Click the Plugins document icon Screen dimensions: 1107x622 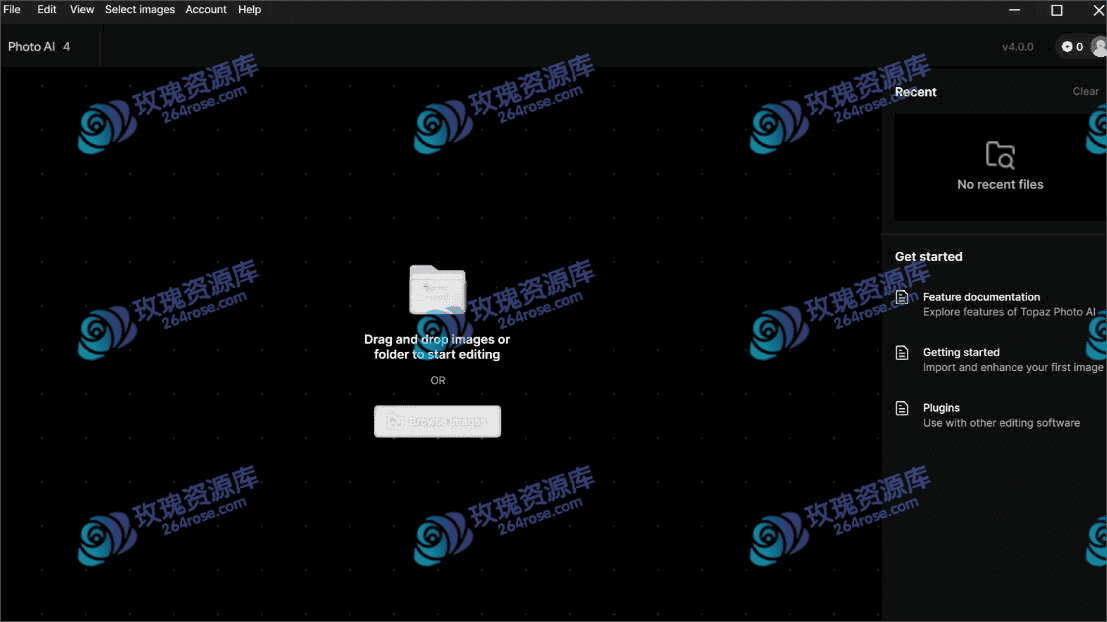click(902, 408)
